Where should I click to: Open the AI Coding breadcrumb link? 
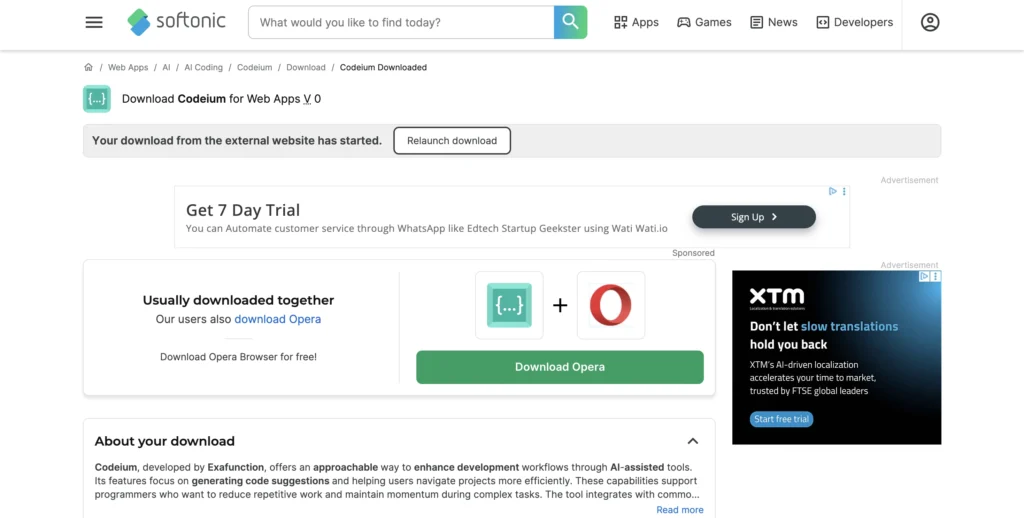point(203,67)
